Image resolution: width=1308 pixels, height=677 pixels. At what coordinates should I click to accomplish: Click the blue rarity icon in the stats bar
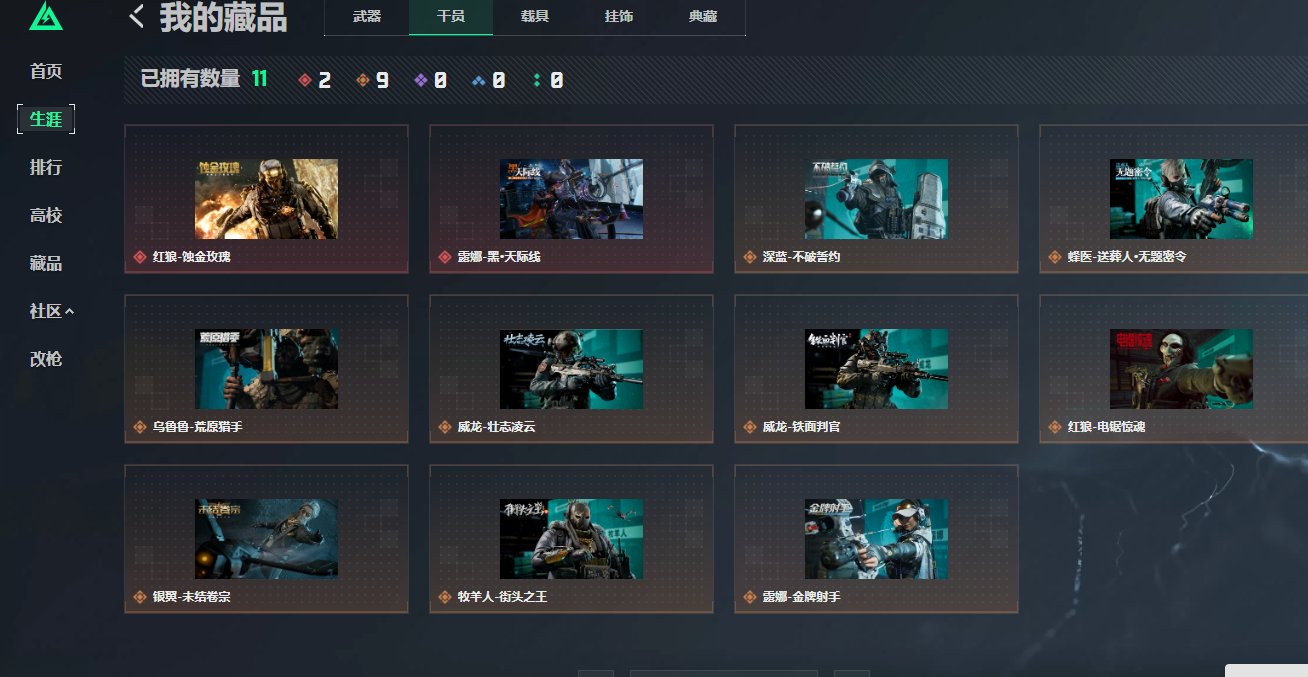[x=479, y=80]
